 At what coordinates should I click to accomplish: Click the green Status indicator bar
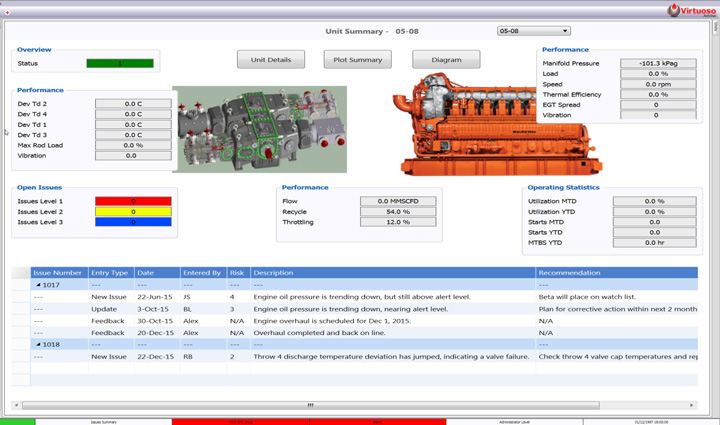120,64
